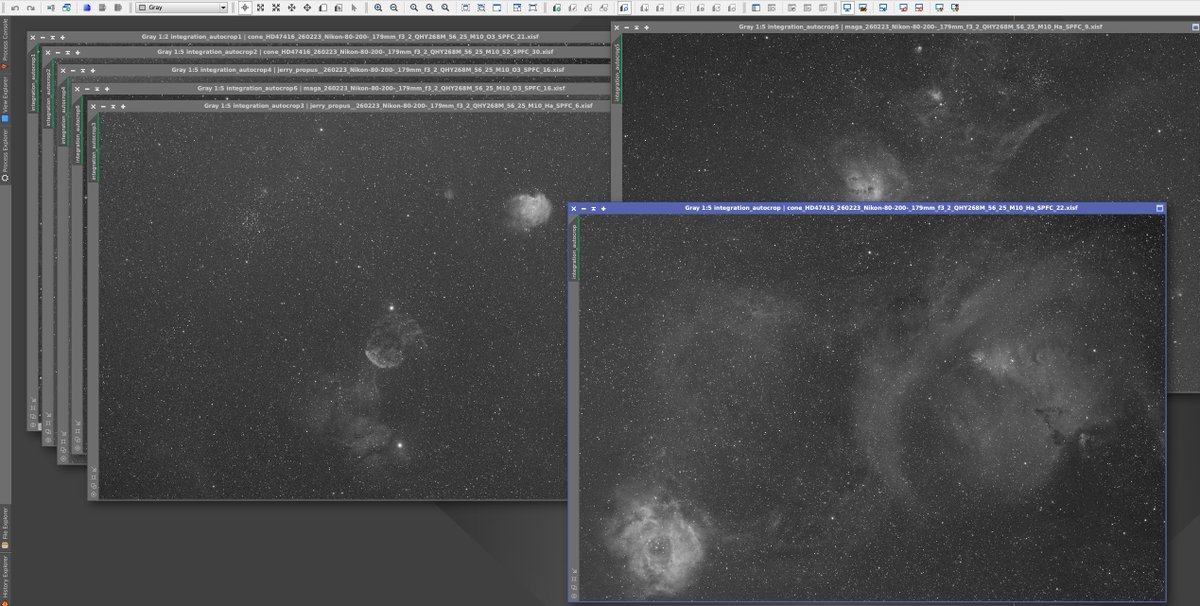Select the integration_autocrop view tab in front window
Image resolution: width=1200 pixels, height=606 pixels.
(574, 250)
